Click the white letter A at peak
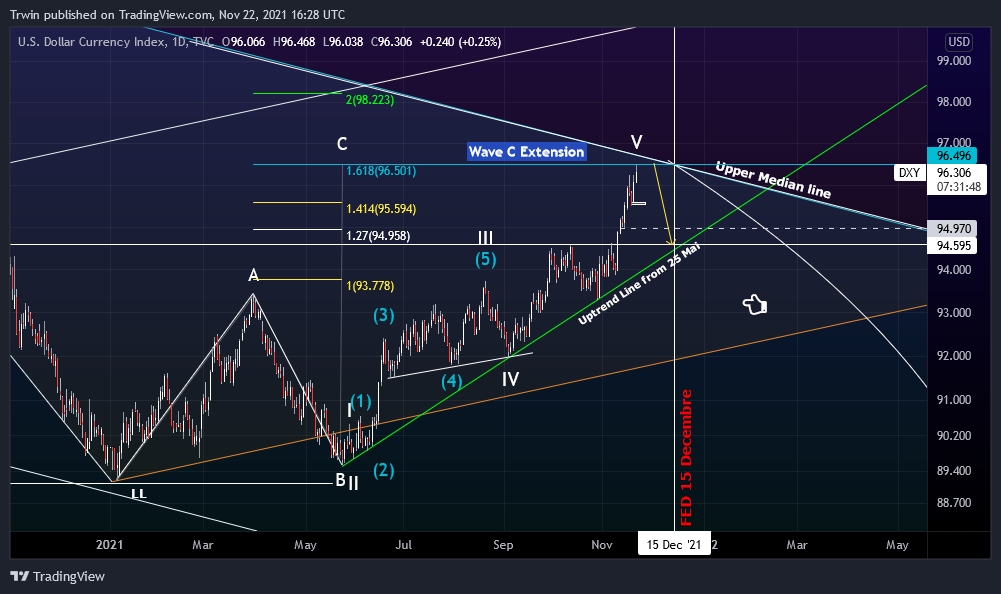 tap(253, 275)
